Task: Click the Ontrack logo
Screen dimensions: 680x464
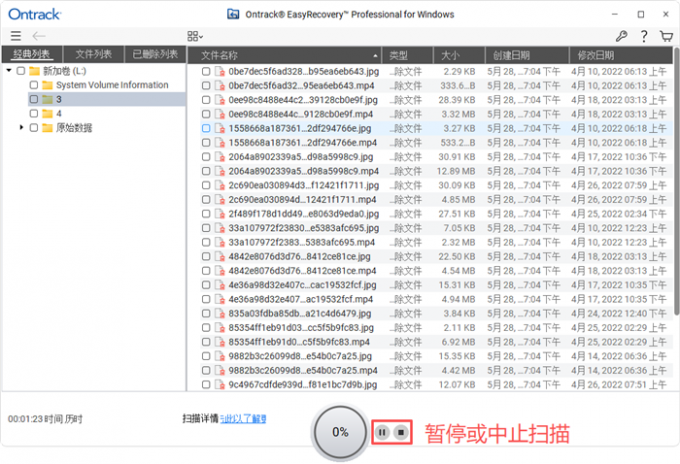Action: click(x=35, y=14)
